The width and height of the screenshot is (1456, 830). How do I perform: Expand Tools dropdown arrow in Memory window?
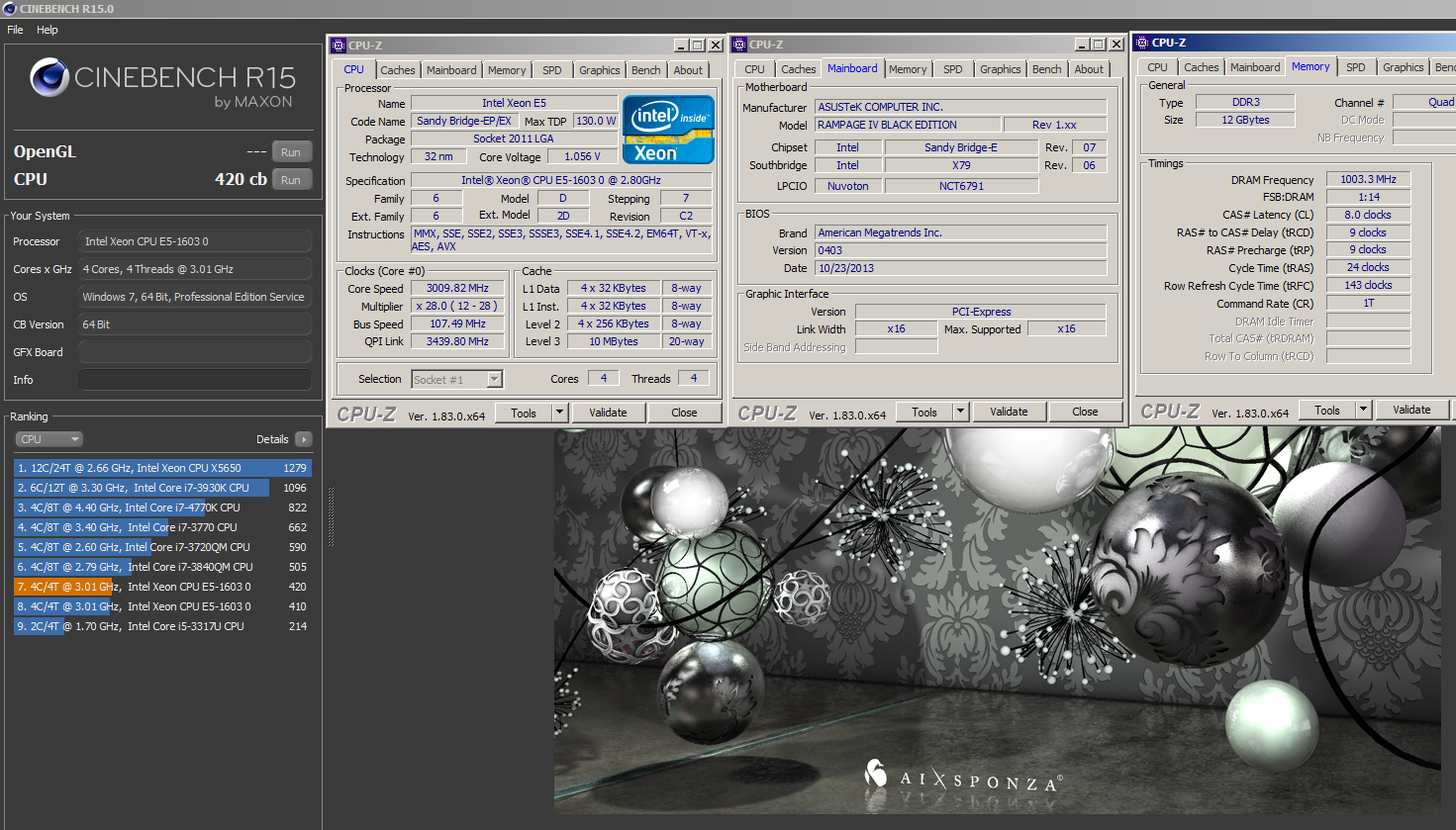1363,410
